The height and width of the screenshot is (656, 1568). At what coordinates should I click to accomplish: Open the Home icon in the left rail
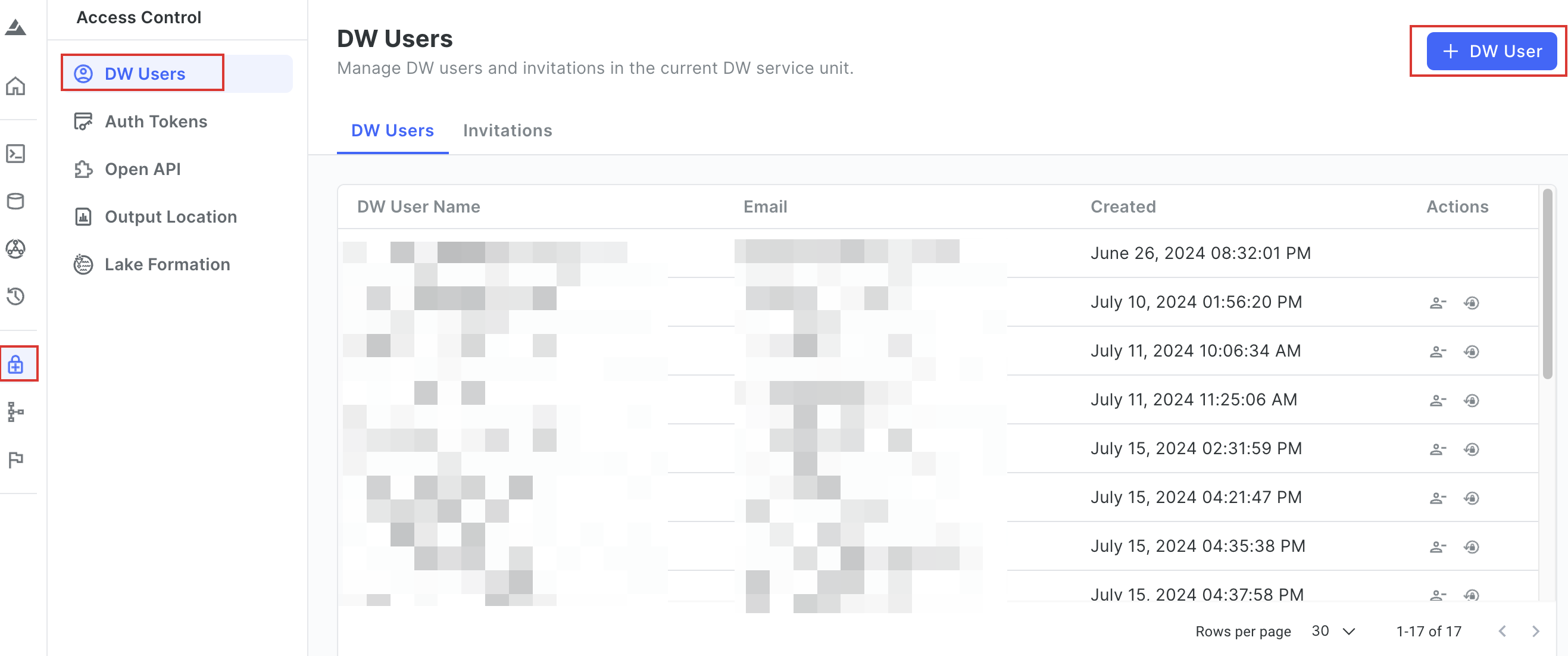16,86
